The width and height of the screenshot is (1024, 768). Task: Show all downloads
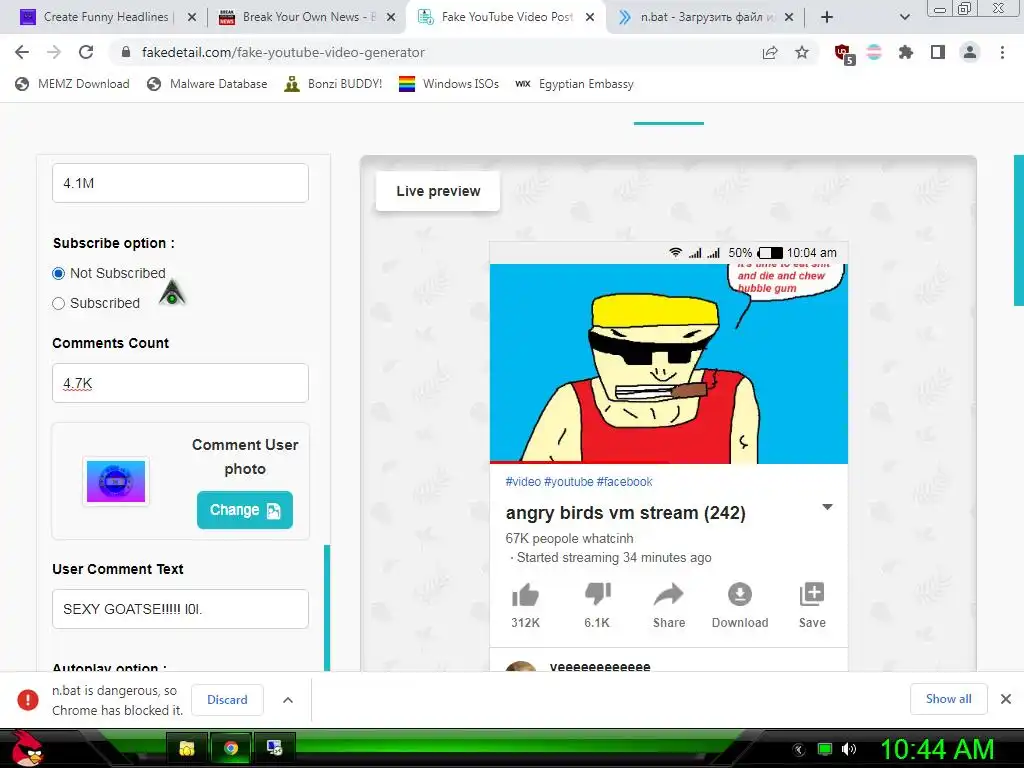[x=948, y=699]
